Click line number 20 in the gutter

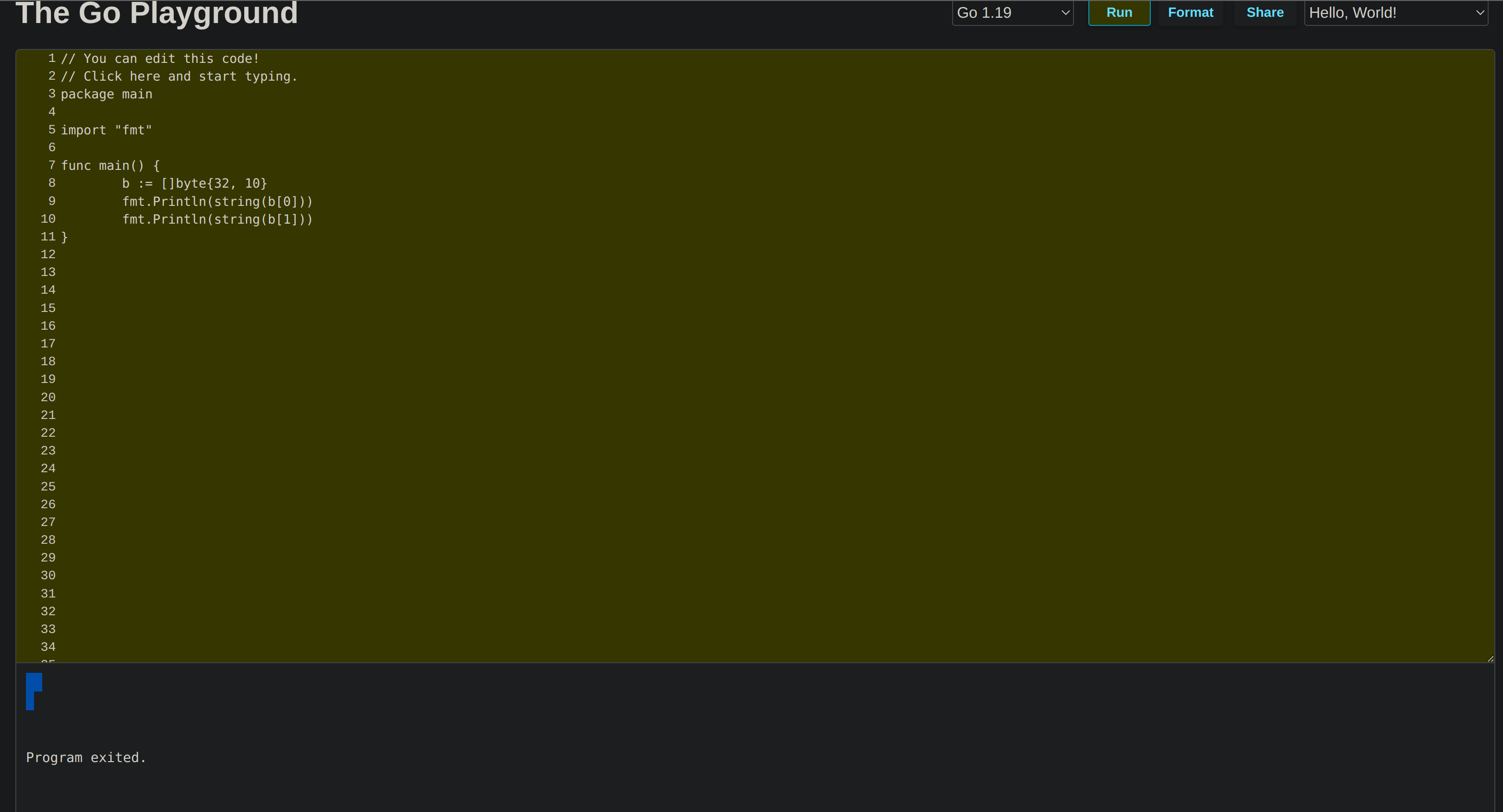click(48, 397)
